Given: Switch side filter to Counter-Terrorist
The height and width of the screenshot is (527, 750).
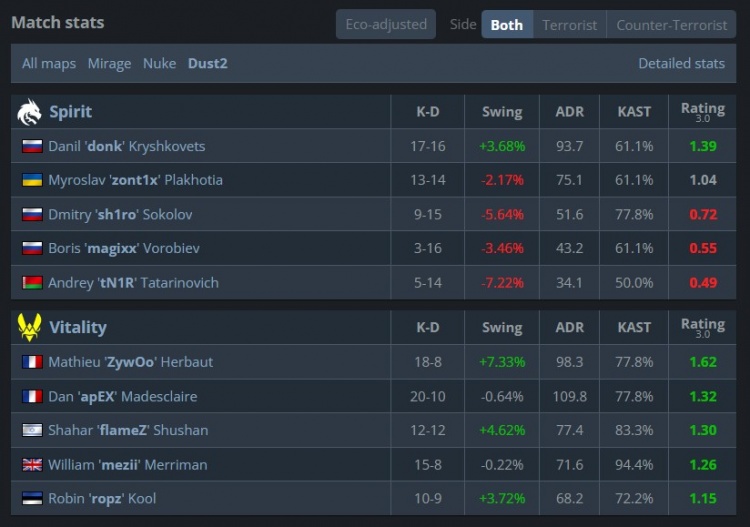Looking at the screenshot, I should [x=671, y=24].
